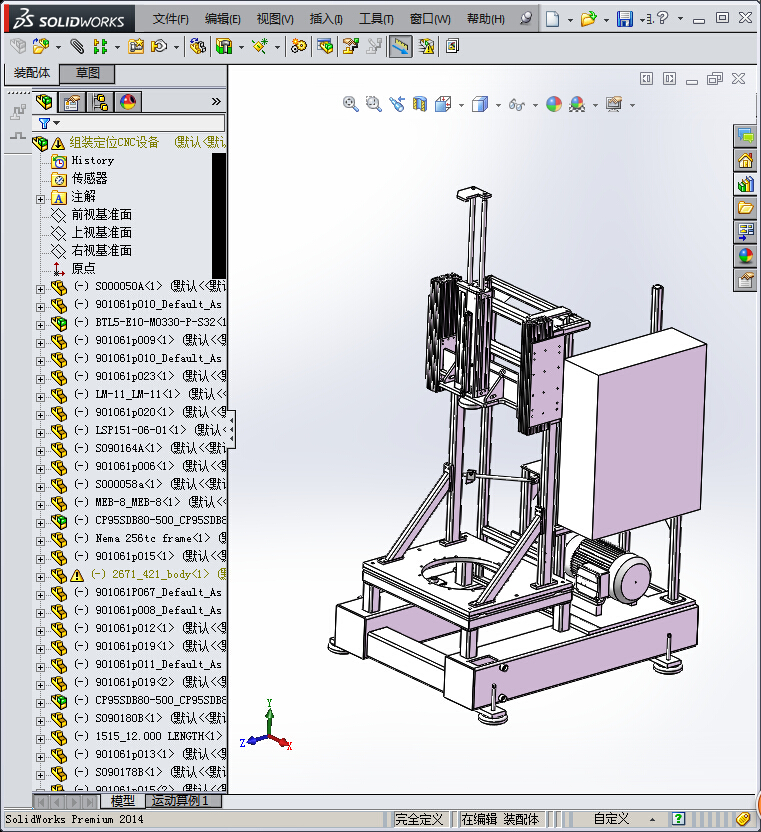This screenshot has width=761, height=832.
Task: Open the 帮助(H) menu
Action: (486, 19)
